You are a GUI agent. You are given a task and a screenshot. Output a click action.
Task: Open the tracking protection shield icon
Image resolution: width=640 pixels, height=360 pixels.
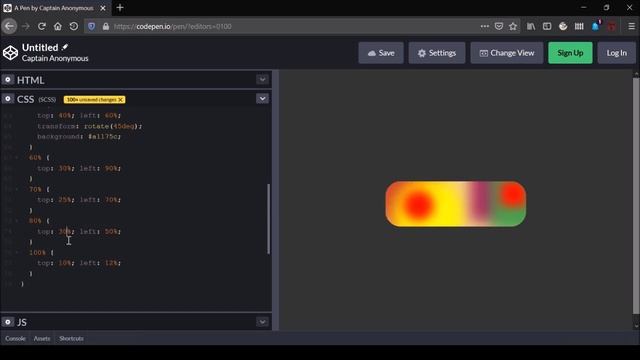point(91,27)
